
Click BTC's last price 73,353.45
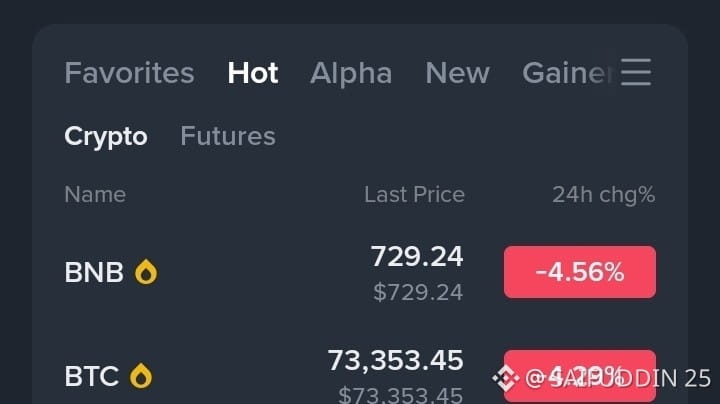[395, 360]
